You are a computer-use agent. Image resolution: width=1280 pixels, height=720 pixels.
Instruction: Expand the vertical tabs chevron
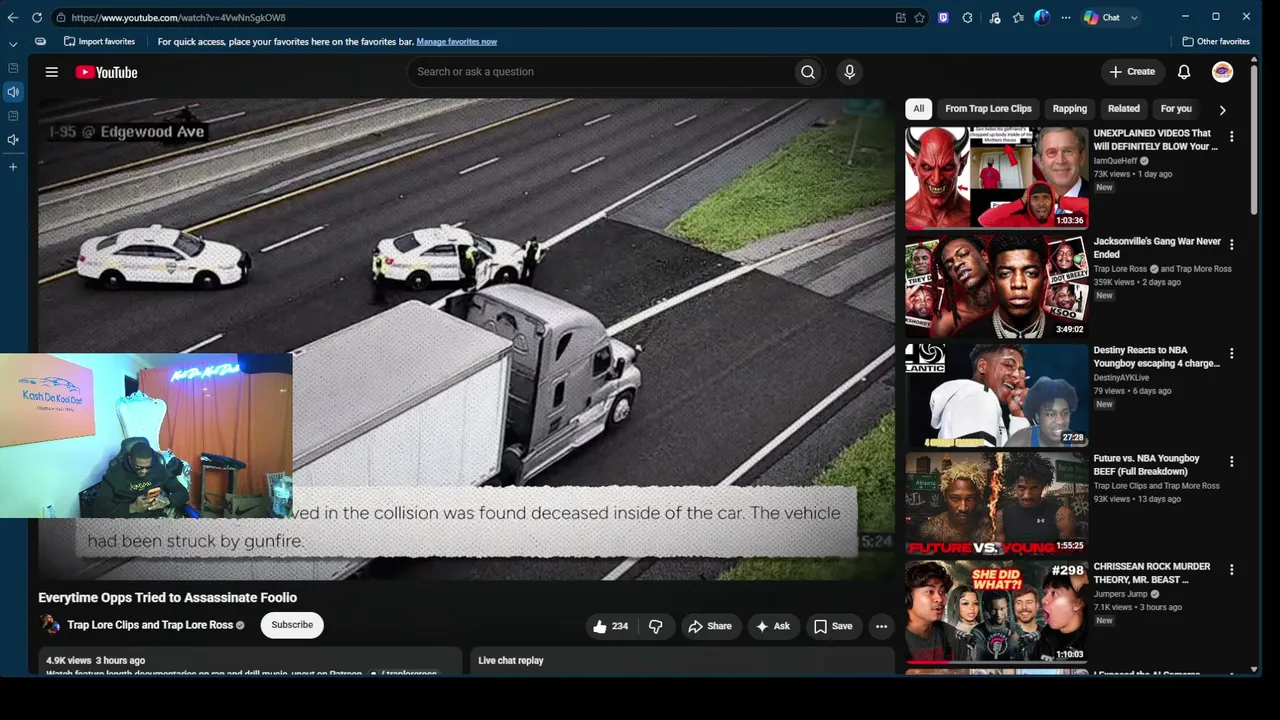tap(13, 44)
